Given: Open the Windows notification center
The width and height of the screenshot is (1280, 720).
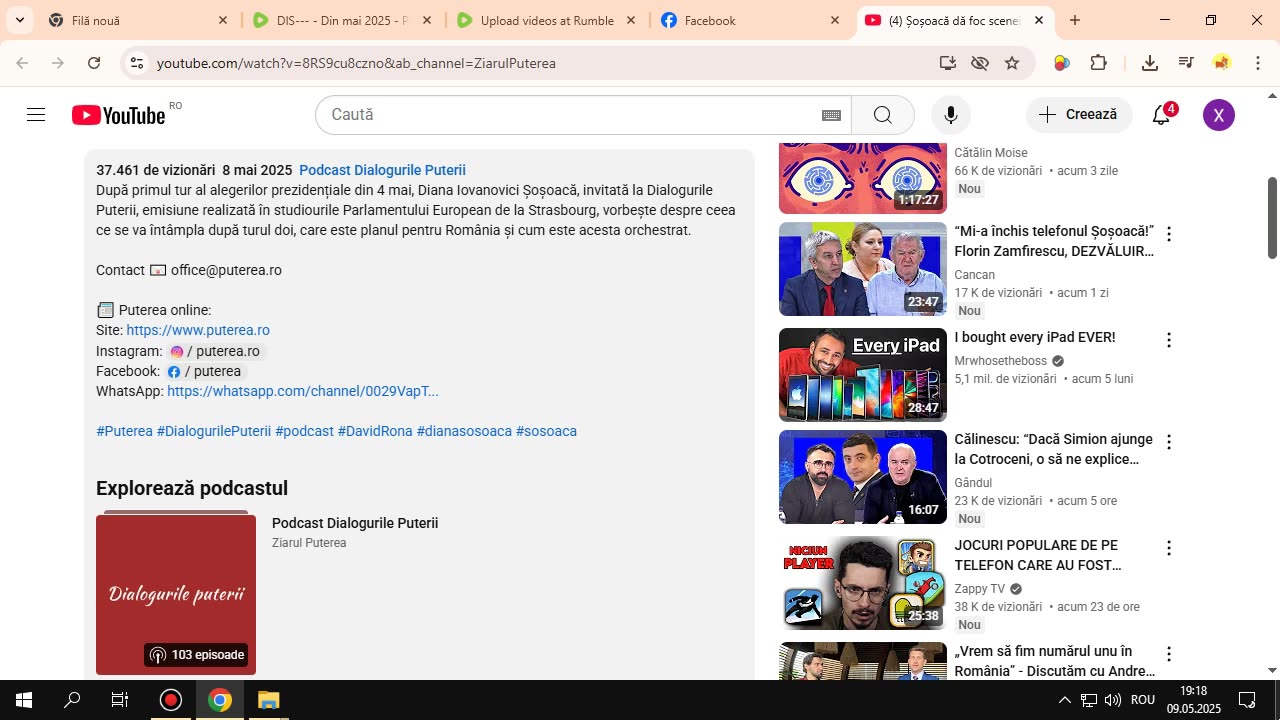Looking at the screenshot, I should point(1247,700).
